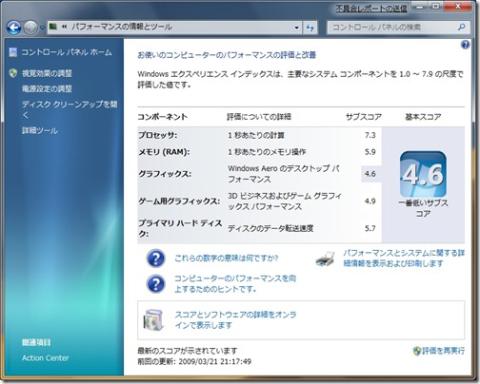Click 評価を再実行 link
The width and height of the screenshot is (480, 384).
click(443, 351)
